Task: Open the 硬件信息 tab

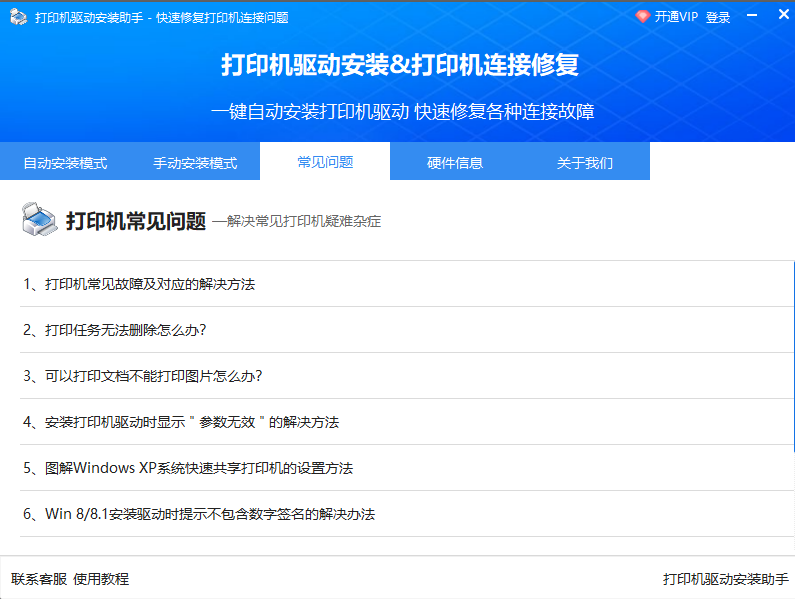Action: [x=455, y=163]
